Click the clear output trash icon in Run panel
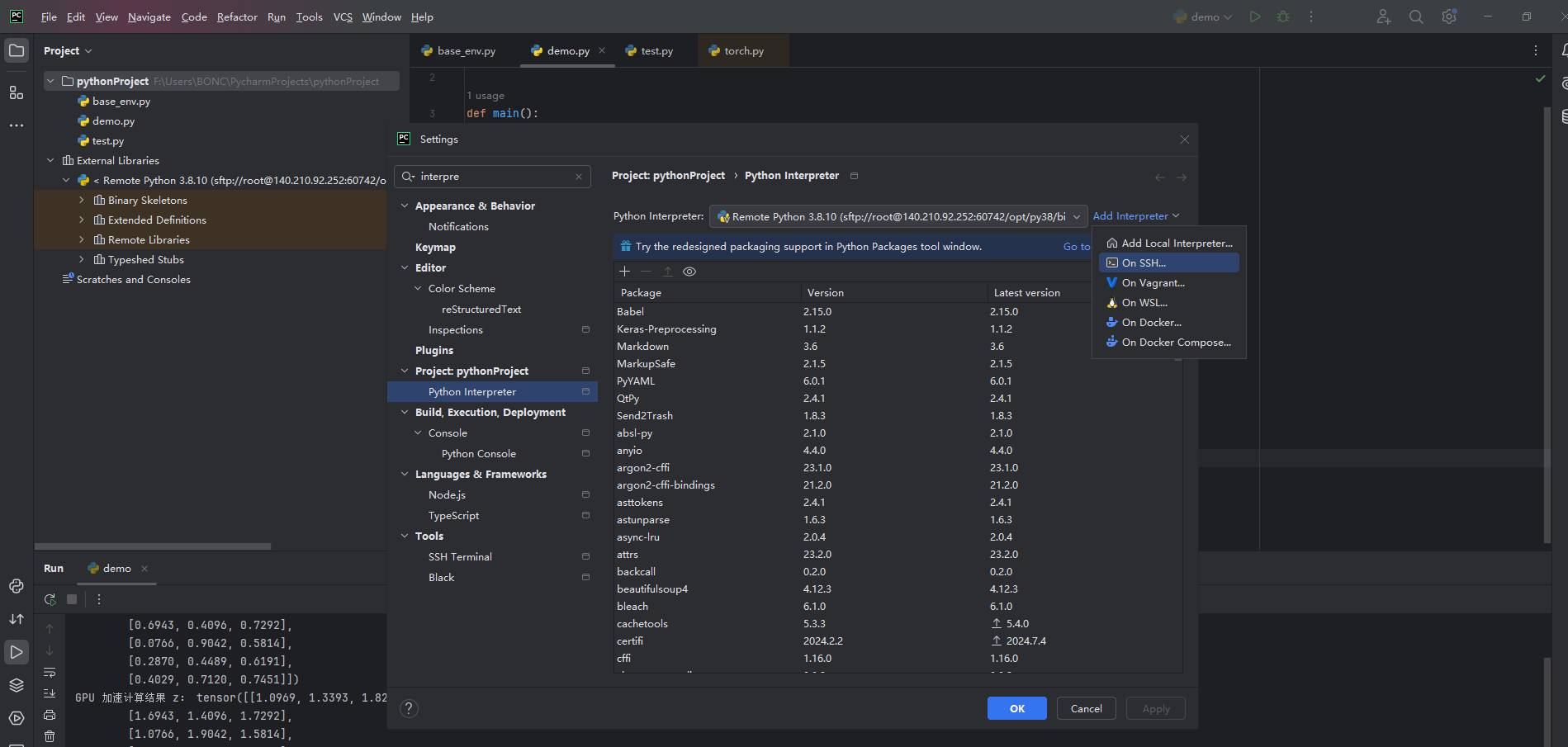The width and height of the screenshot is (1568, 747). pyautogui.click(x=50, y=736)
